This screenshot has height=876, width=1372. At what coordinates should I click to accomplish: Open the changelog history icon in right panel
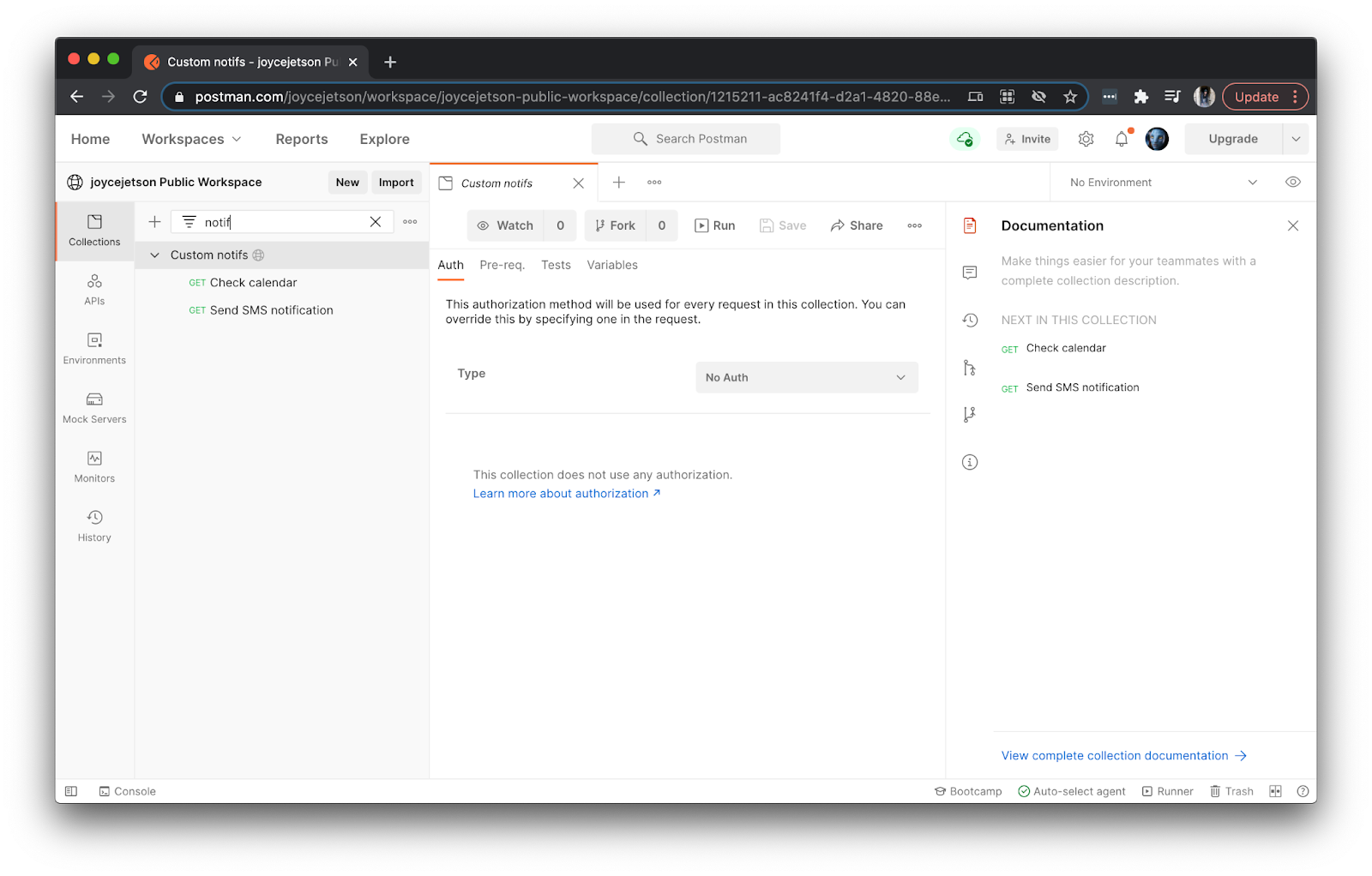coord(970,320)
